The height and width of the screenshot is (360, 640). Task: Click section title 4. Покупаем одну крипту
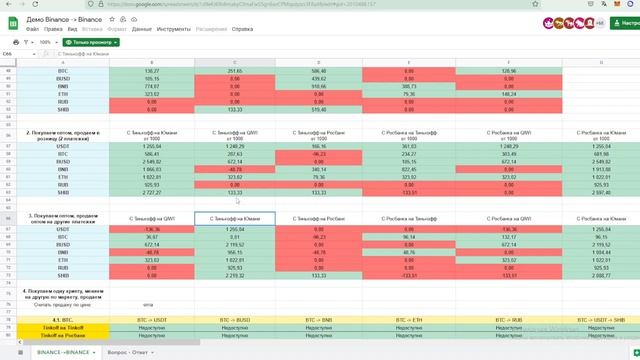(63, 294)
